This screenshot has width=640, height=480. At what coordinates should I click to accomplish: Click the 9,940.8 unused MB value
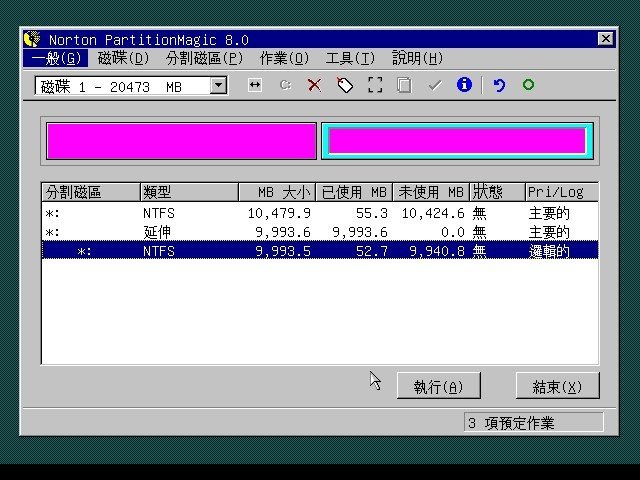[436, 251]
